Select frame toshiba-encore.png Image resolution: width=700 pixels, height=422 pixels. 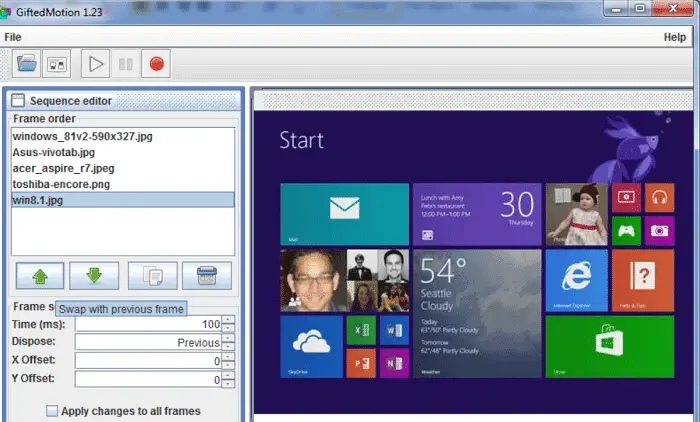point(123,184)
